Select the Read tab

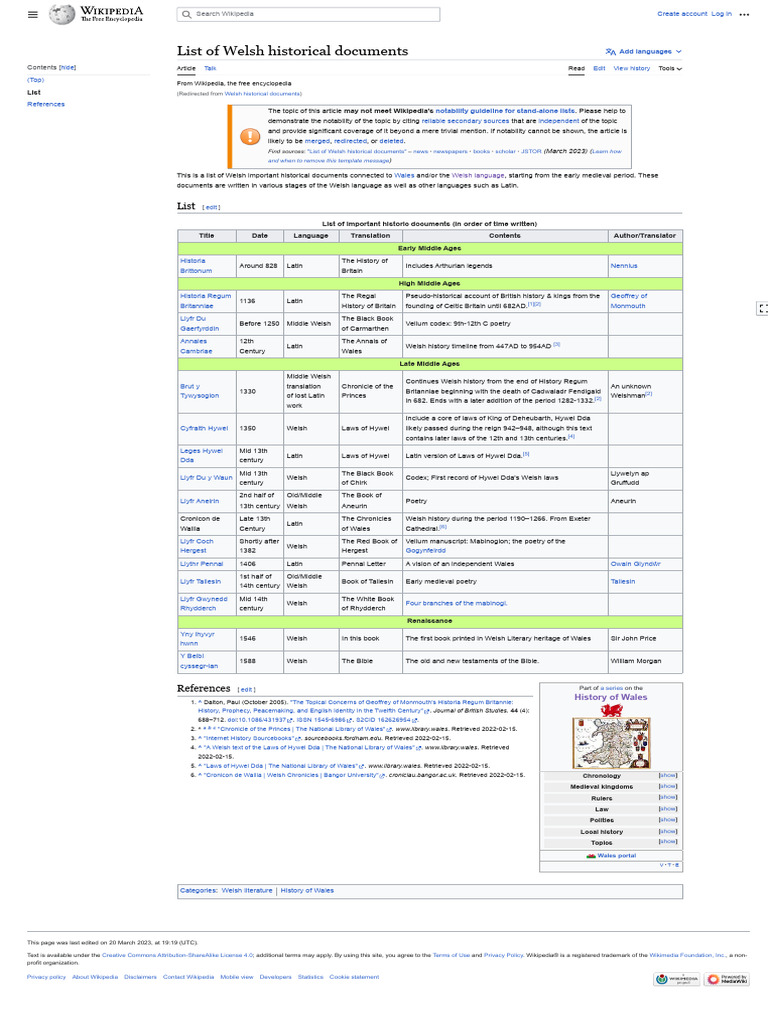tap(576, 69)
